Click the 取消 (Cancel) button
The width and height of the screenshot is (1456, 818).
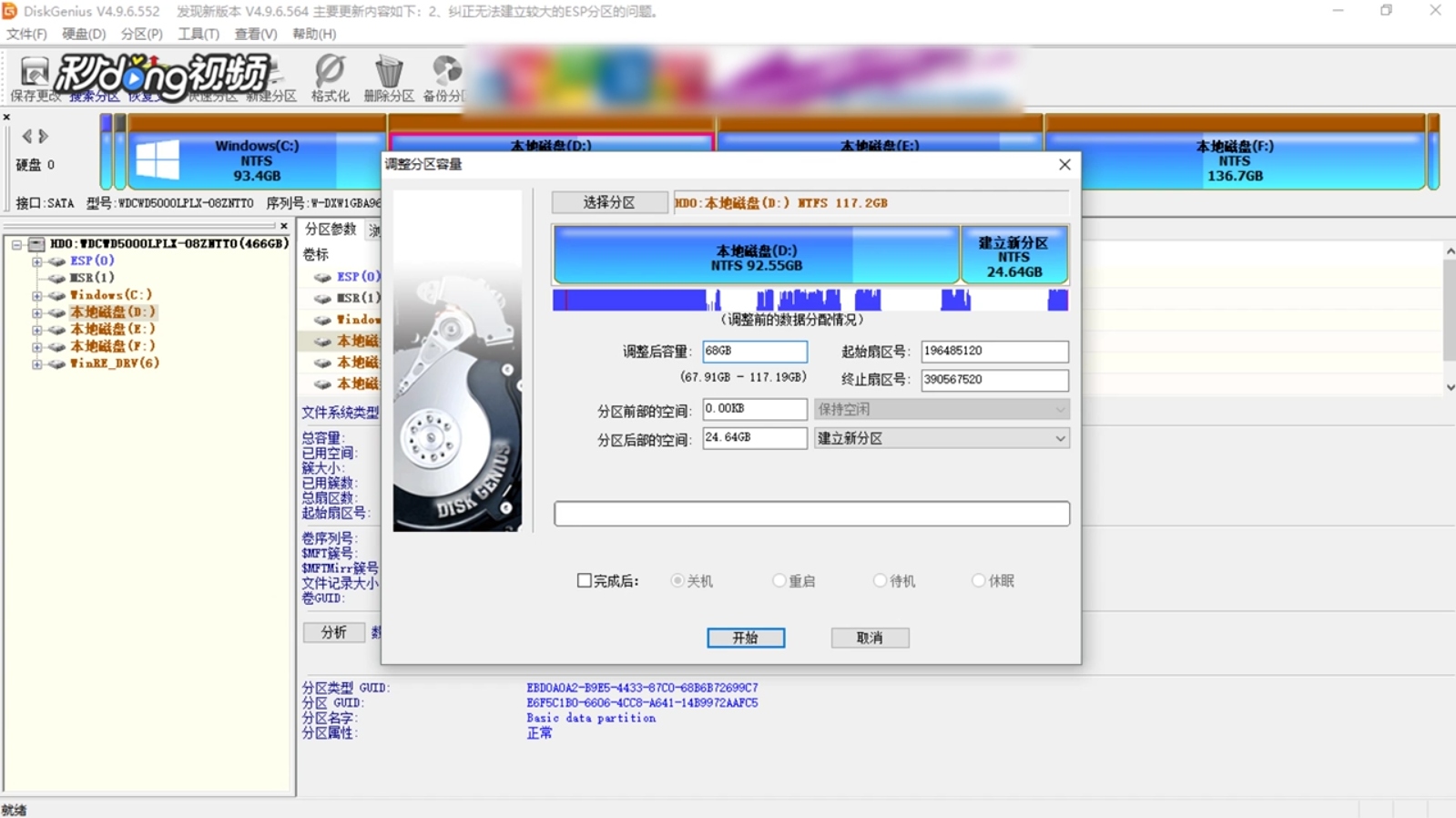coord(870,638)
